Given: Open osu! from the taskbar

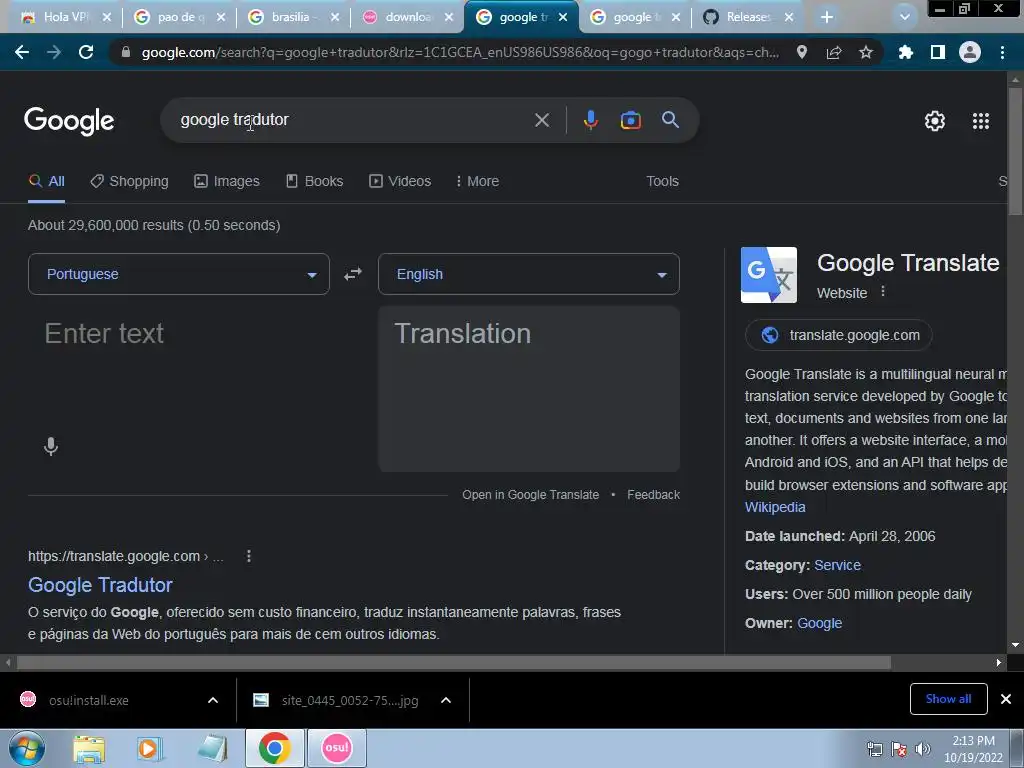Looking at the screenshot, I should [337, 748].
